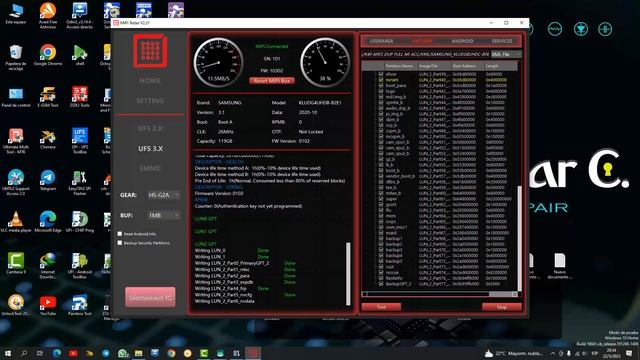Screen dimensions: 640x360
Task: Open the Pandora Tool desktop icon
Action: point(80,305)
